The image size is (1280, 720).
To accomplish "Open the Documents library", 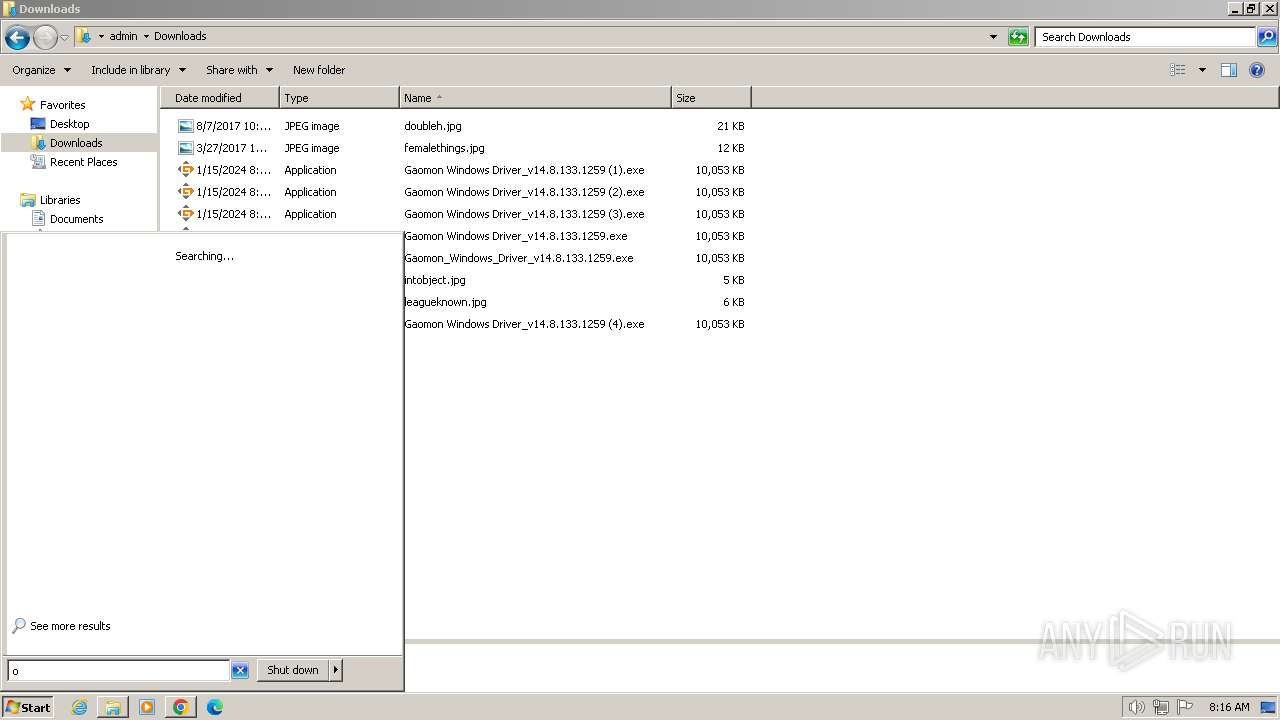I will tap(76, 219).
